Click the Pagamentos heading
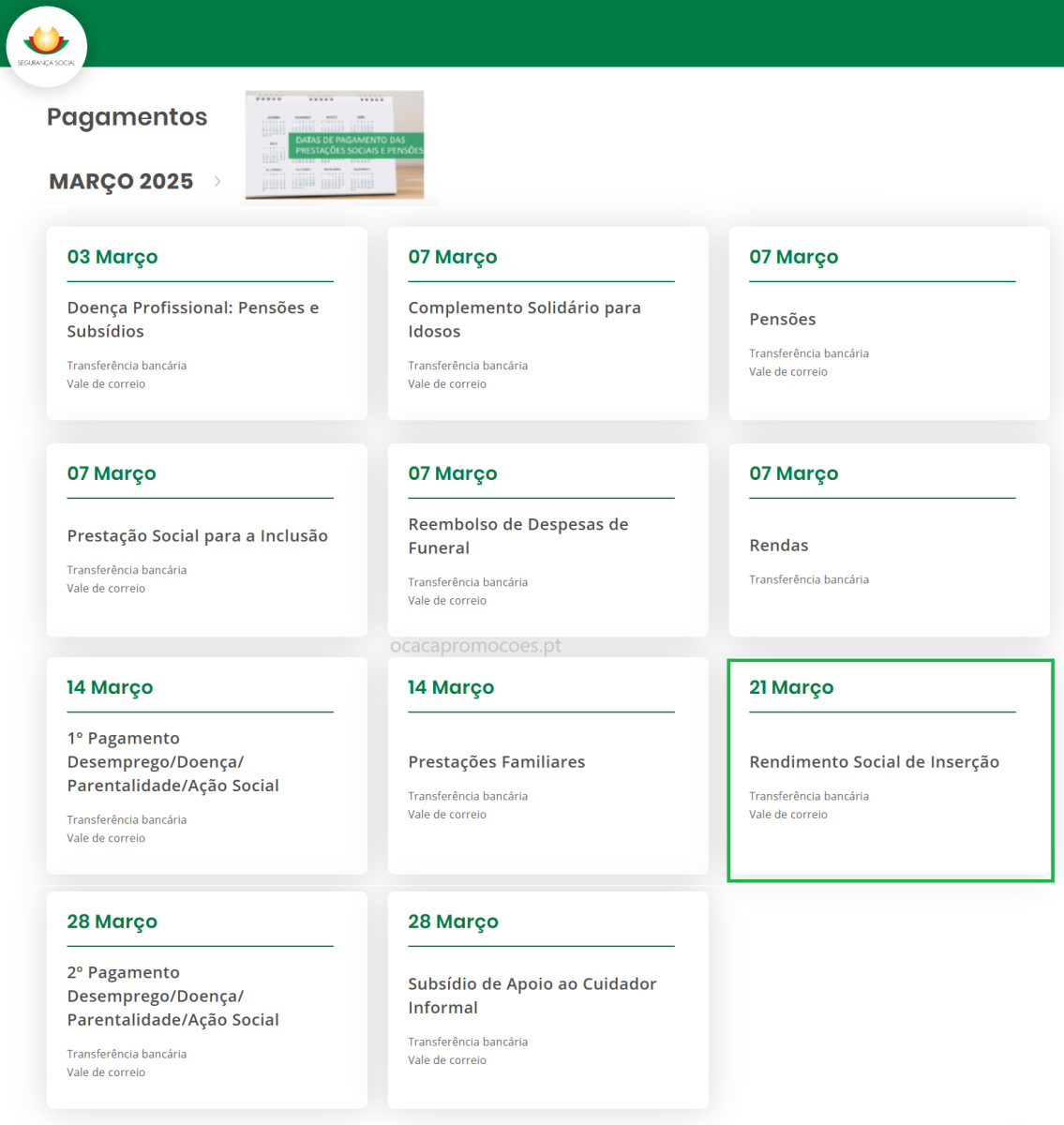 (127, 117)
